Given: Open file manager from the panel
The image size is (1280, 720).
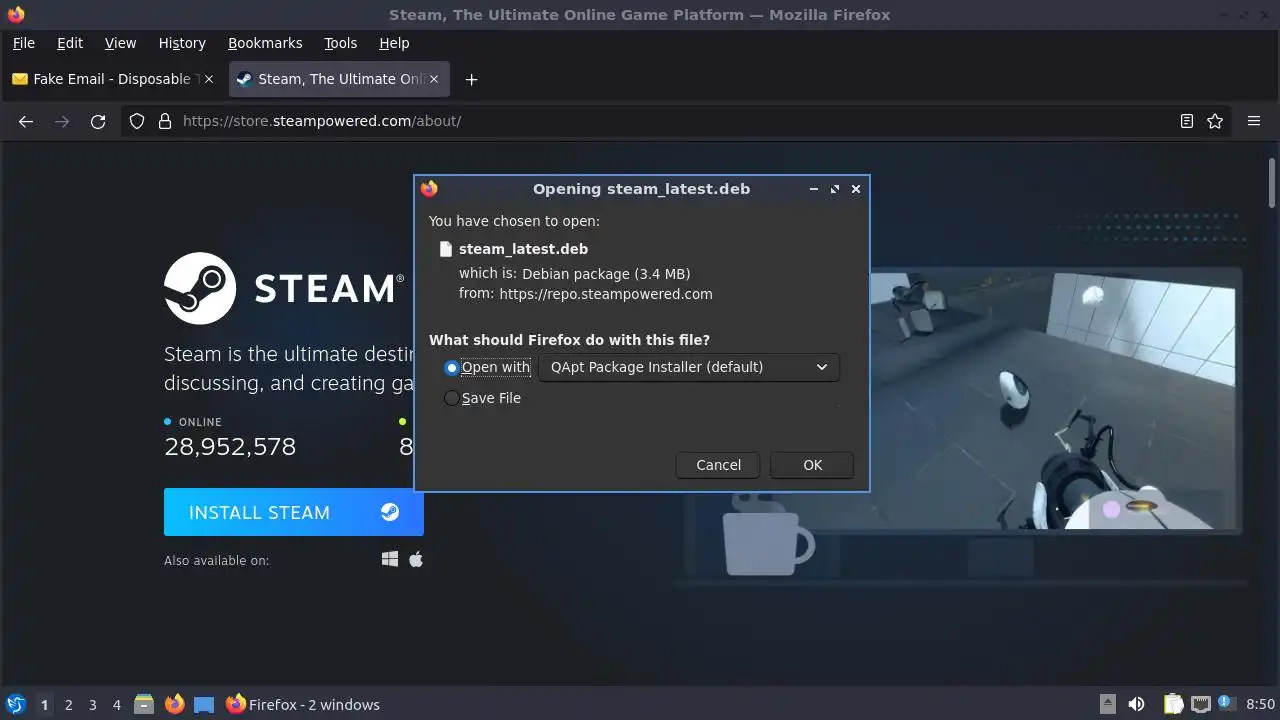Looking at the screenshot, I should tap(144, 704).
